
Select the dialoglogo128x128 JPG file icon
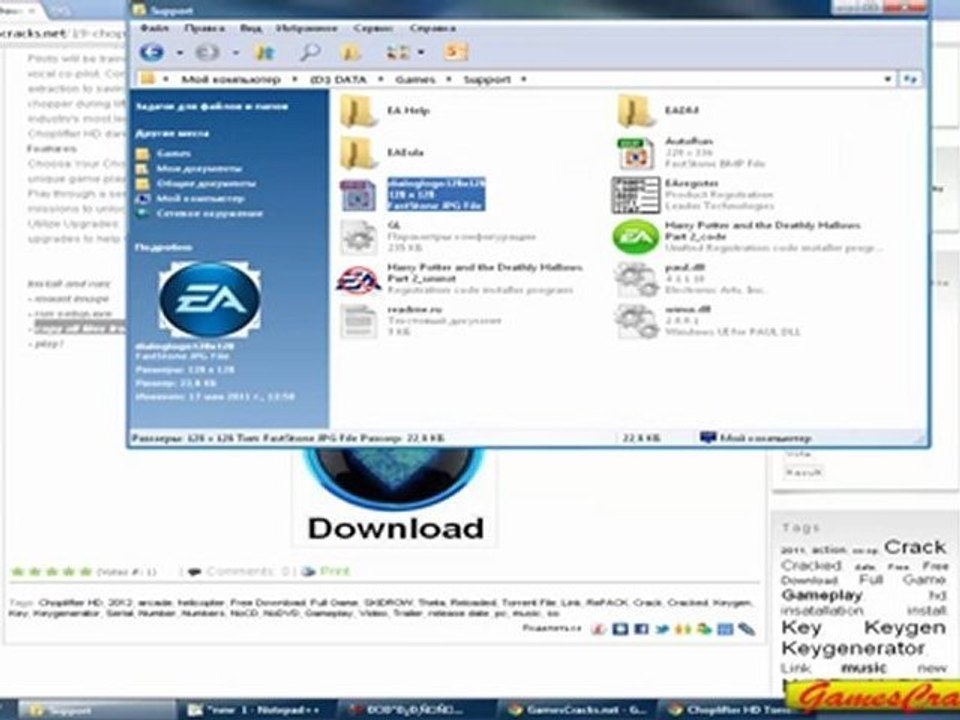(x=358, y=195)
